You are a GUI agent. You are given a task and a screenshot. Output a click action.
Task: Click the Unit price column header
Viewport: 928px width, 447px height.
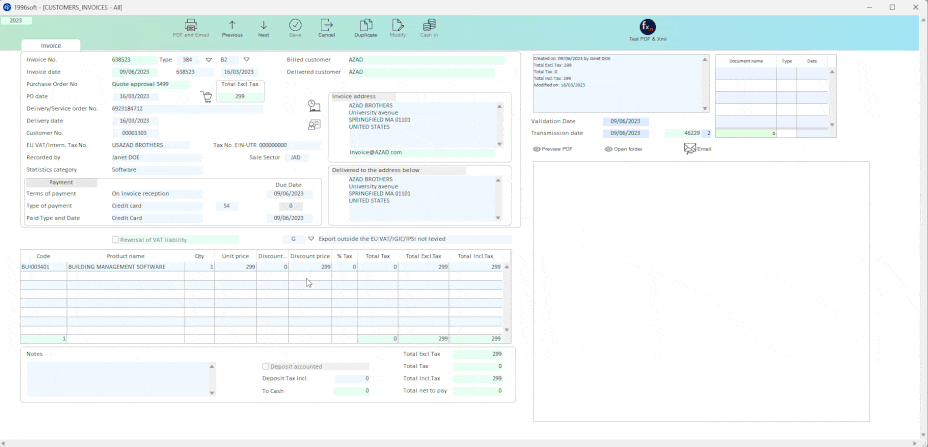[x=235, y=256]
